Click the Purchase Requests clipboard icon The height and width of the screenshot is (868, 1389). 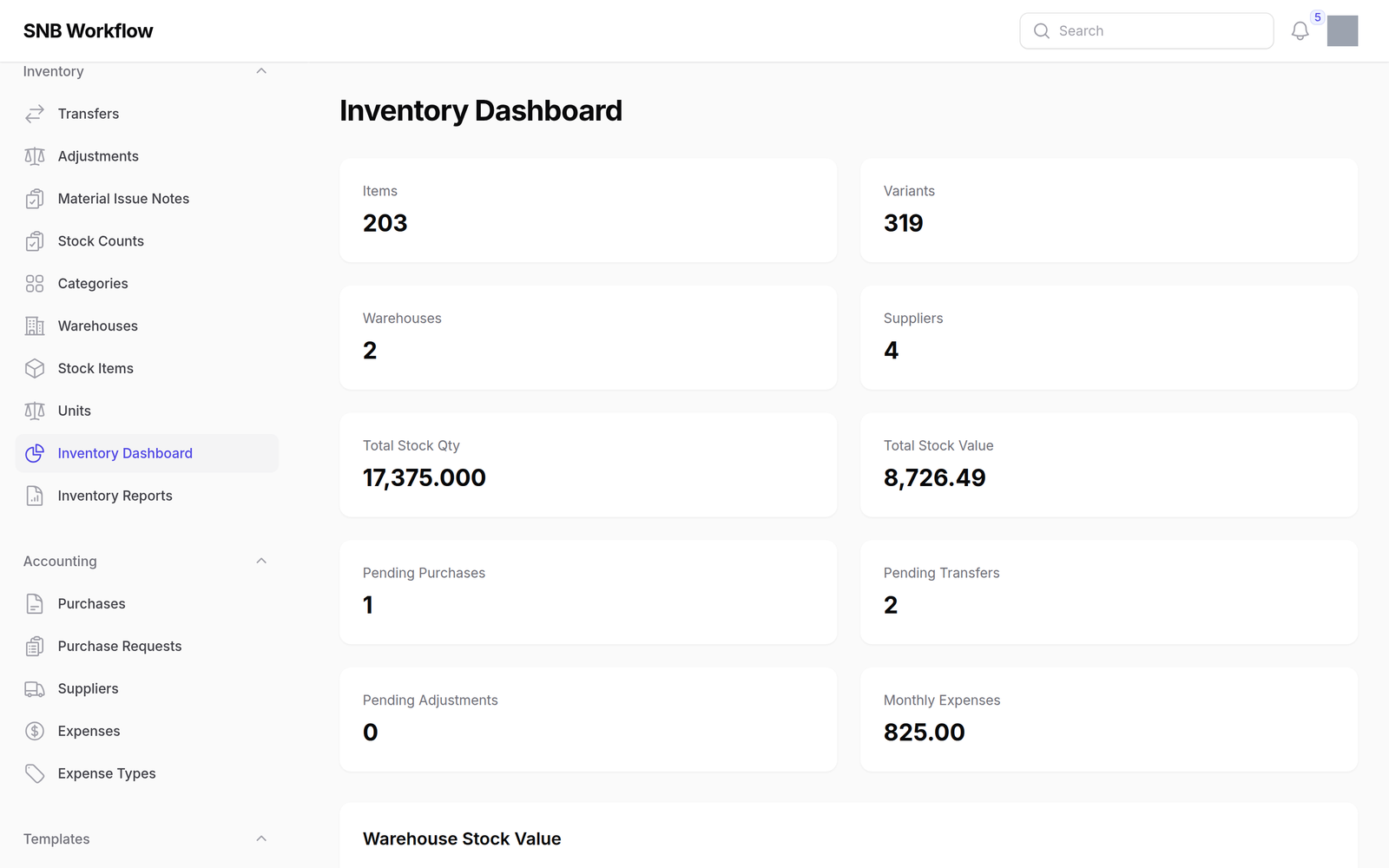pyautogui.click(x=35, y=647)
